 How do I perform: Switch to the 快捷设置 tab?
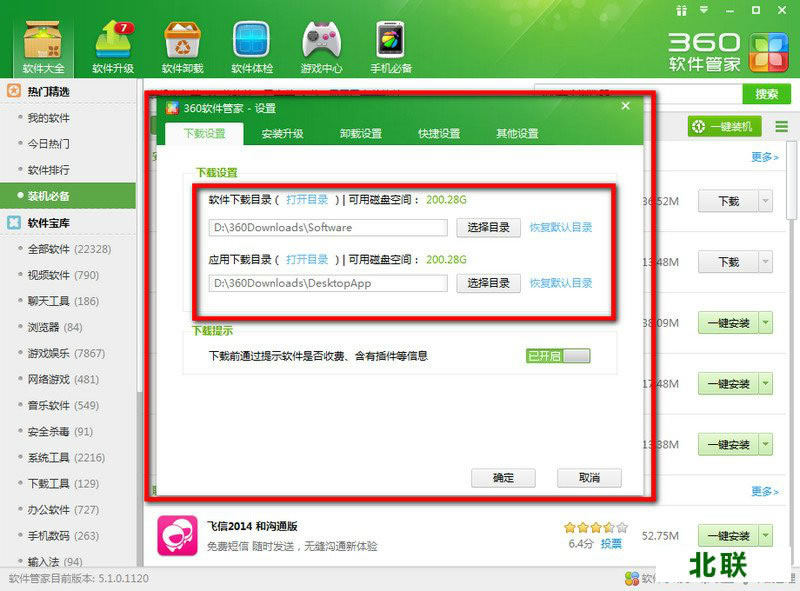(439, 134)
